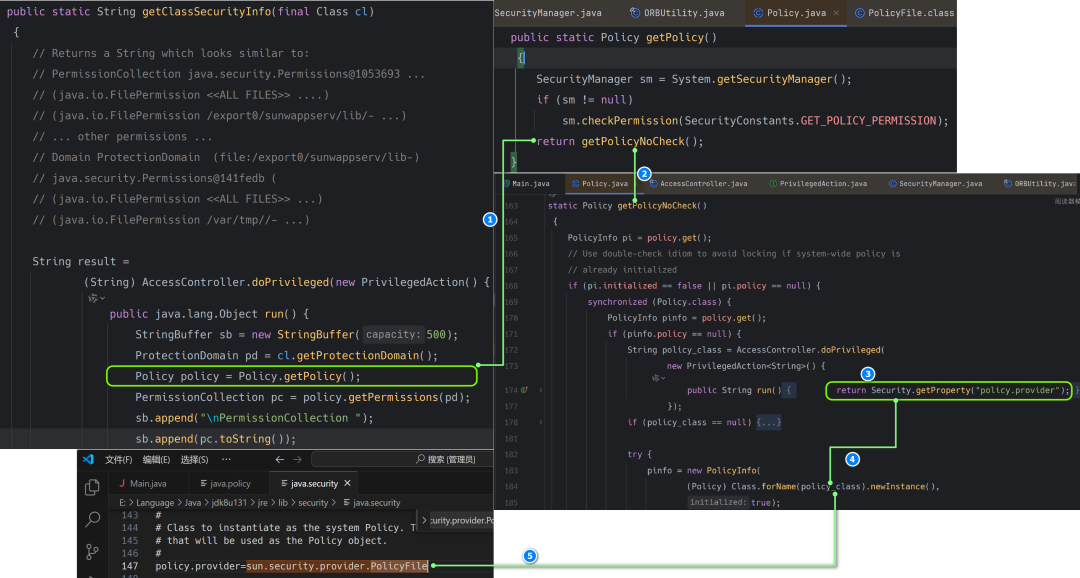
Task: Go back with VS Code left arrow
Action: pyautogui.click(x=279, y=460)
